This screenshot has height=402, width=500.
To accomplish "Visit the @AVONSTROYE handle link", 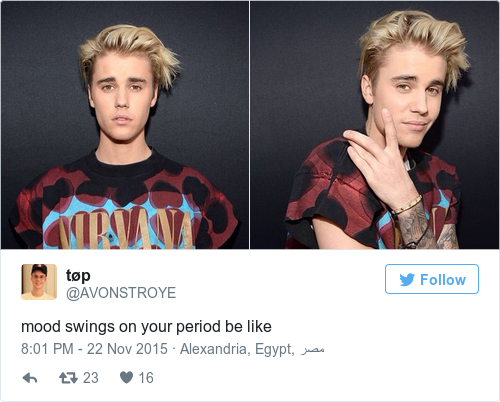I will coord(121,293).
